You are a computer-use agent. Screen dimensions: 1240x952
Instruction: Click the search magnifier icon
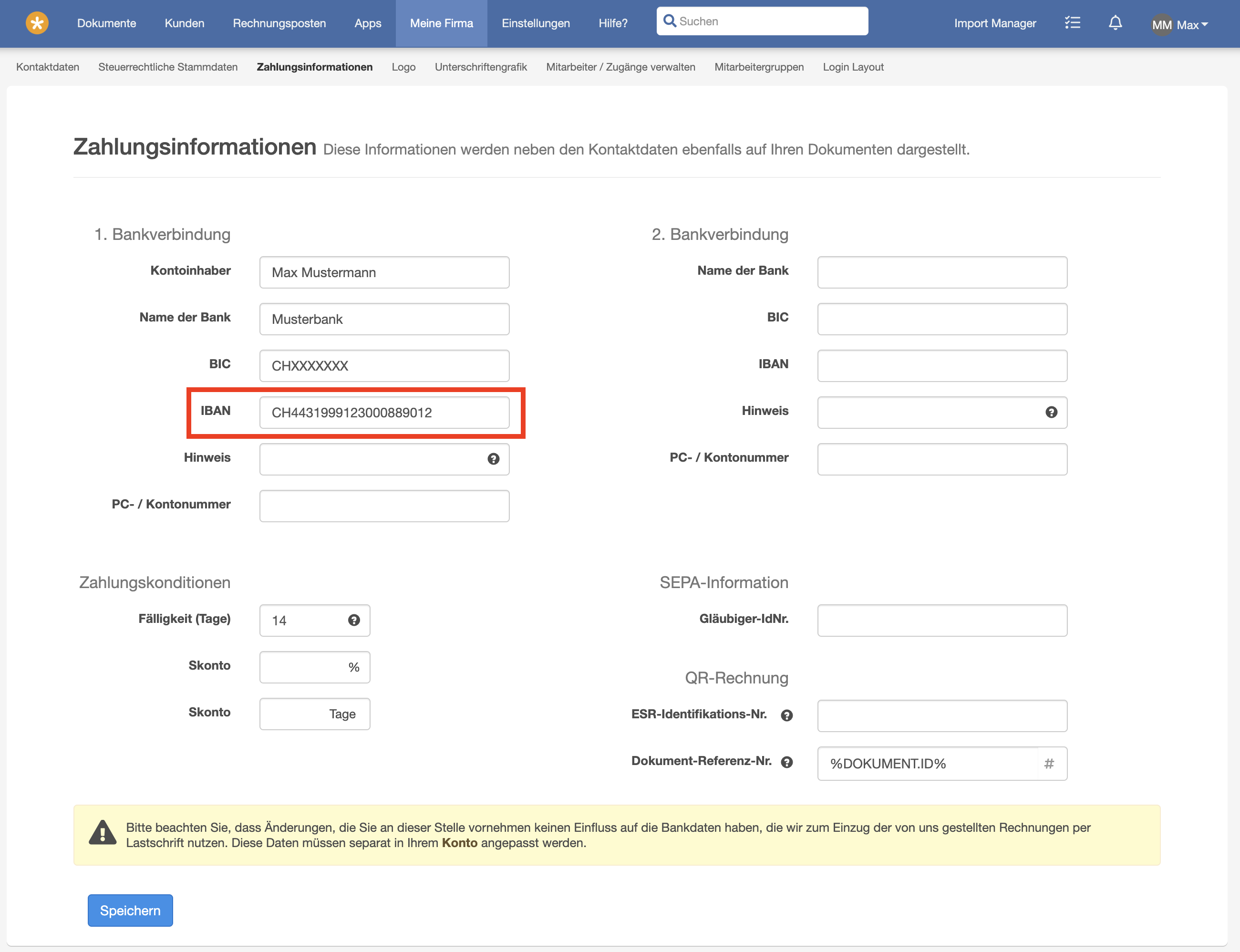click(x=670, y=21)
